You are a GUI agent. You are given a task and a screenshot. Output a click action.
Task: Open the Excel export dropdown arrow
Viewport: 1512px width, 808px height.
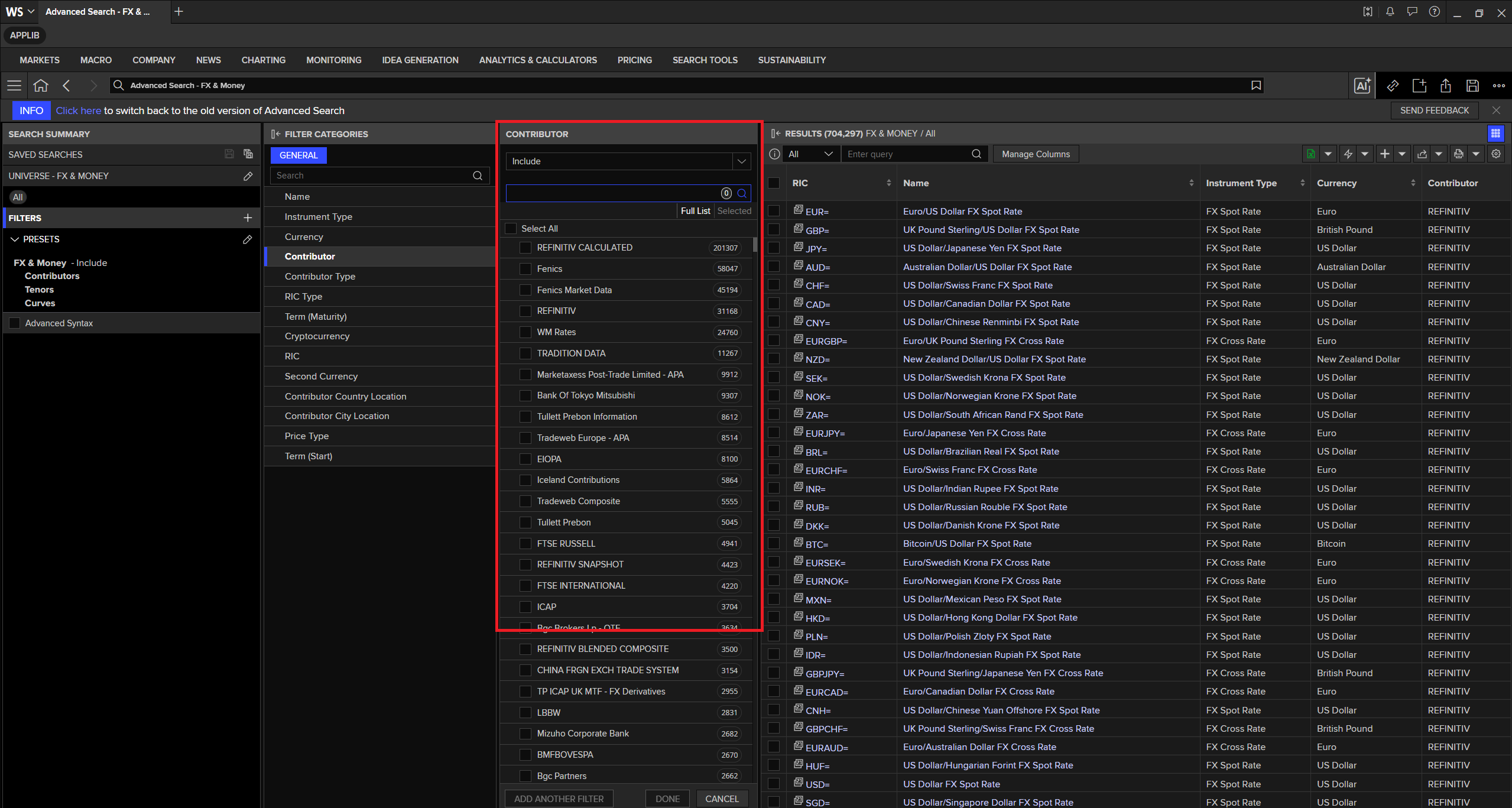pyautogui.click(x=1328, y=154)
